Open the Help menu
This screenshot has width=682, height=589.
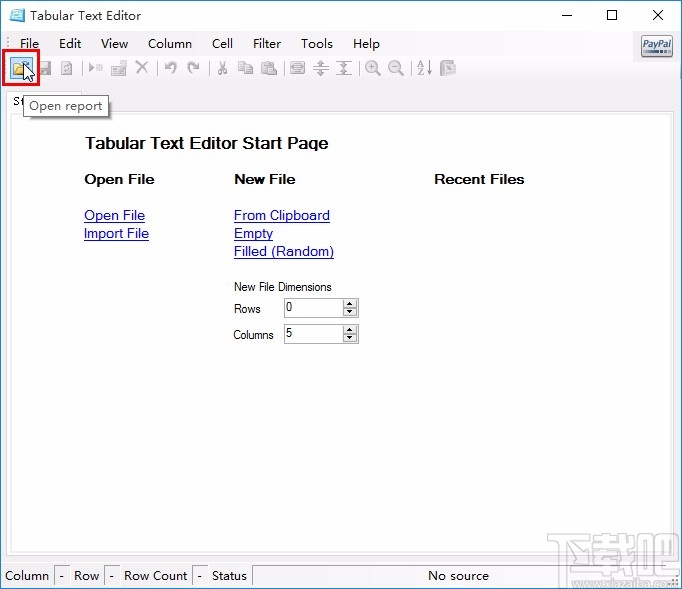click(366, 44)
